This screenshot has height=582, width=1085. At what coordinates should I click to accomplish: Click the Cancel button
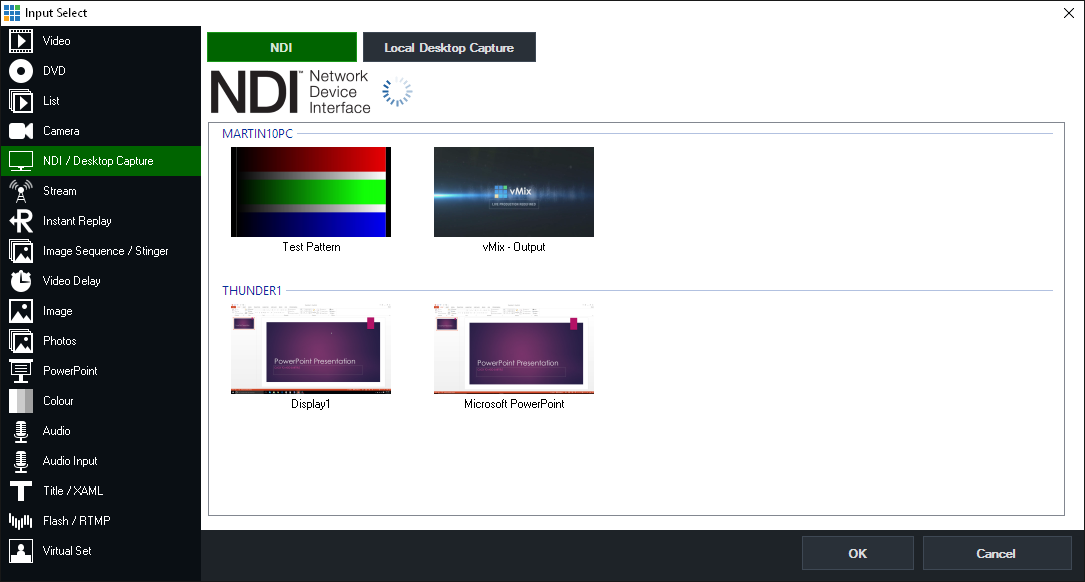[996, 553]
